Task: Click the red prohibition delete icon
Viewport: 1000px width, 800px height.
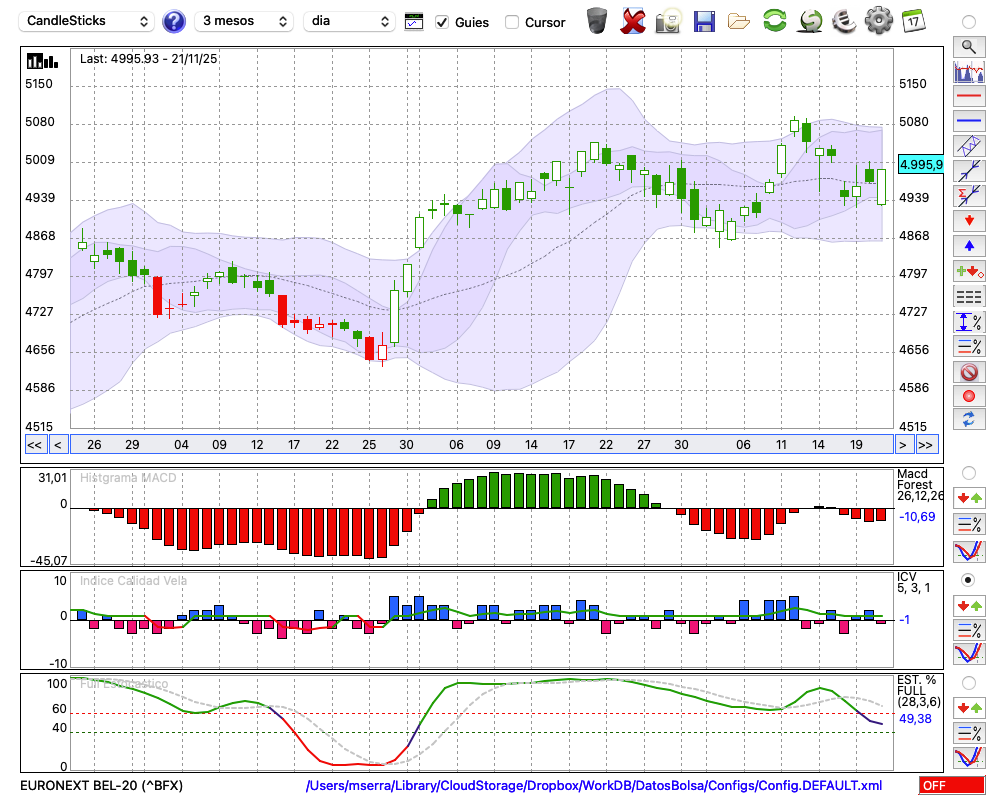Action: coord(968,372)
